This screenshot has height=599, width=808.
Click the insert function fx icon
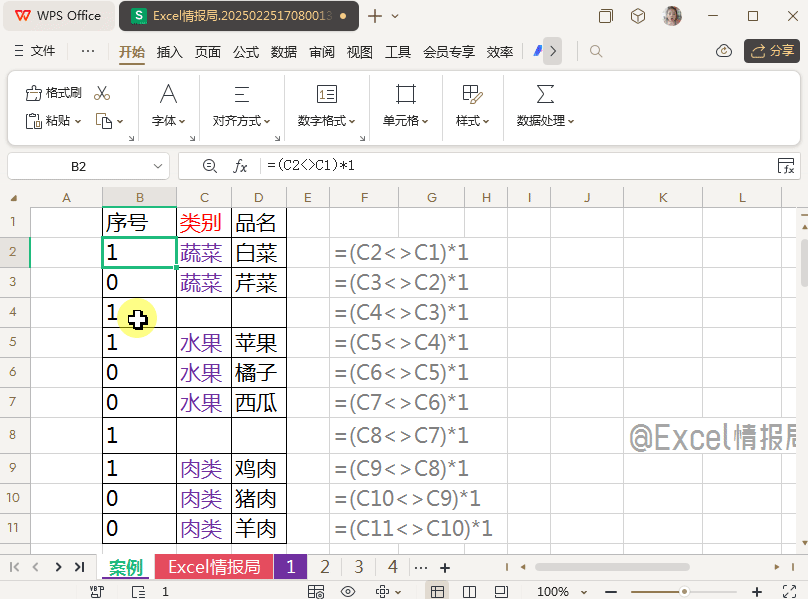240,166
